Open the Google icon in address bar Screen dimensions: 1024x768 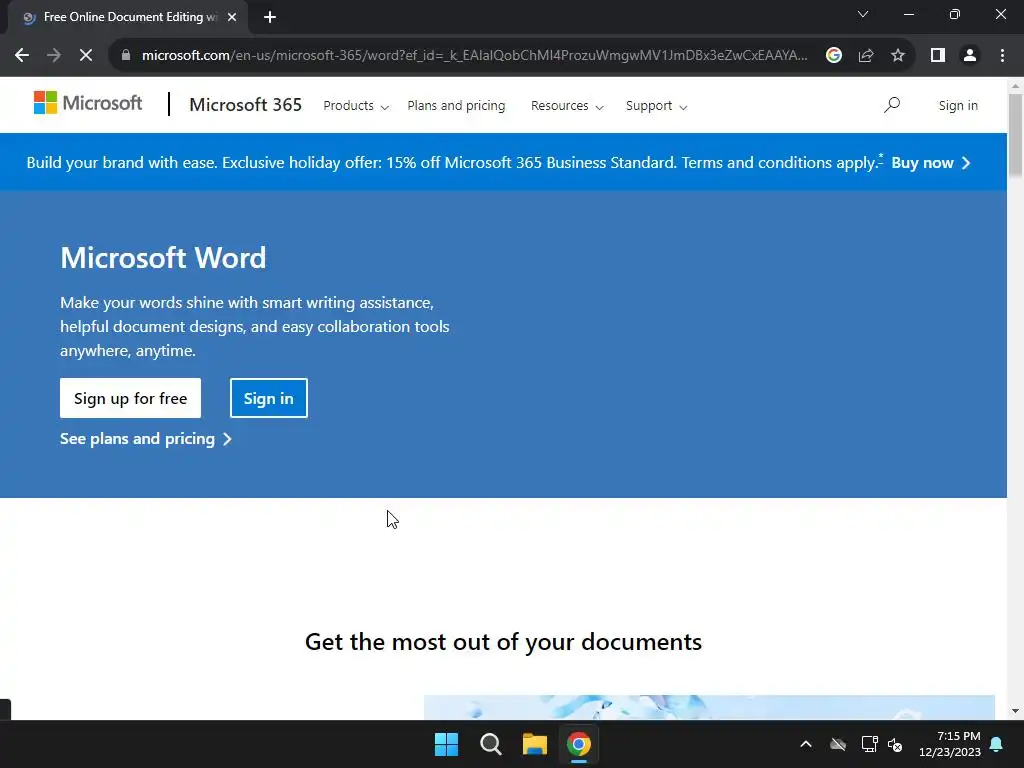tap(833, 56)
